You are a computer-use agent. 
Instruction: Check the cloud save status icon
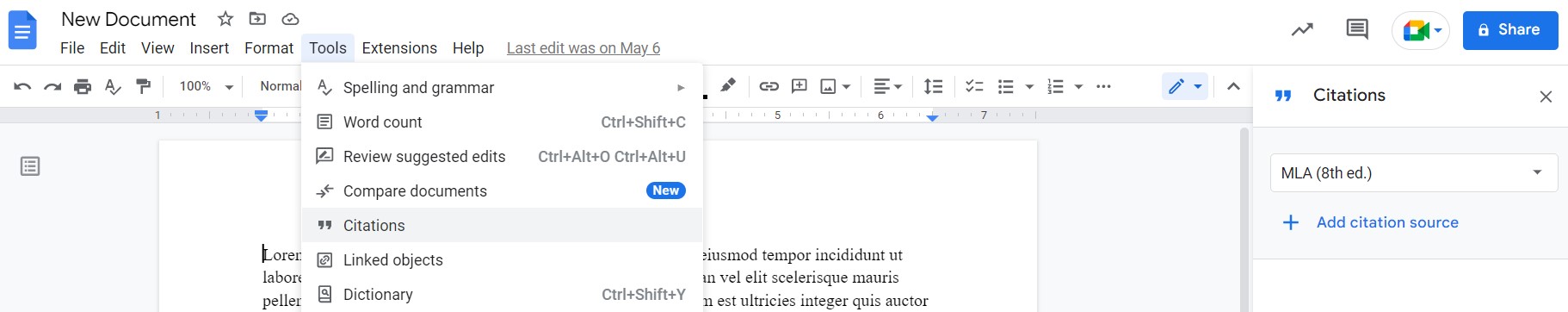[290, 19]
